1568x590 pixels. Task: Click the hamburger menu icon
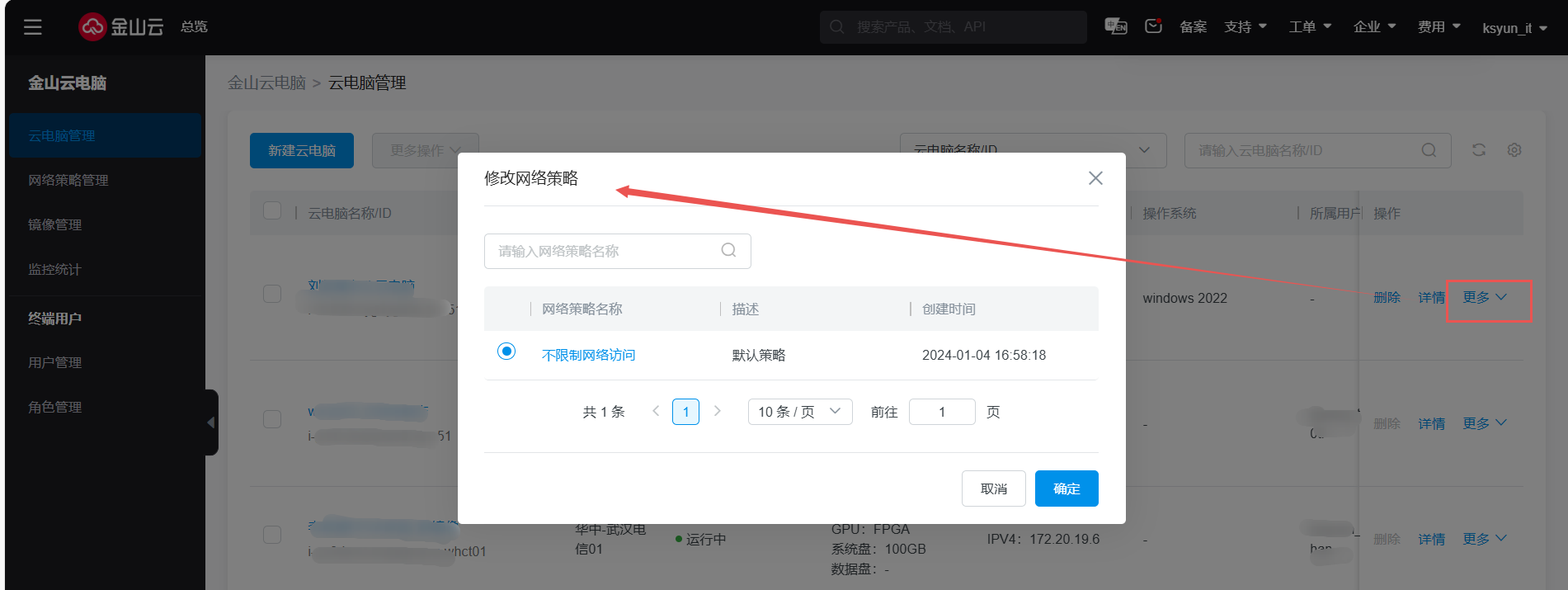tap(33, 27)
